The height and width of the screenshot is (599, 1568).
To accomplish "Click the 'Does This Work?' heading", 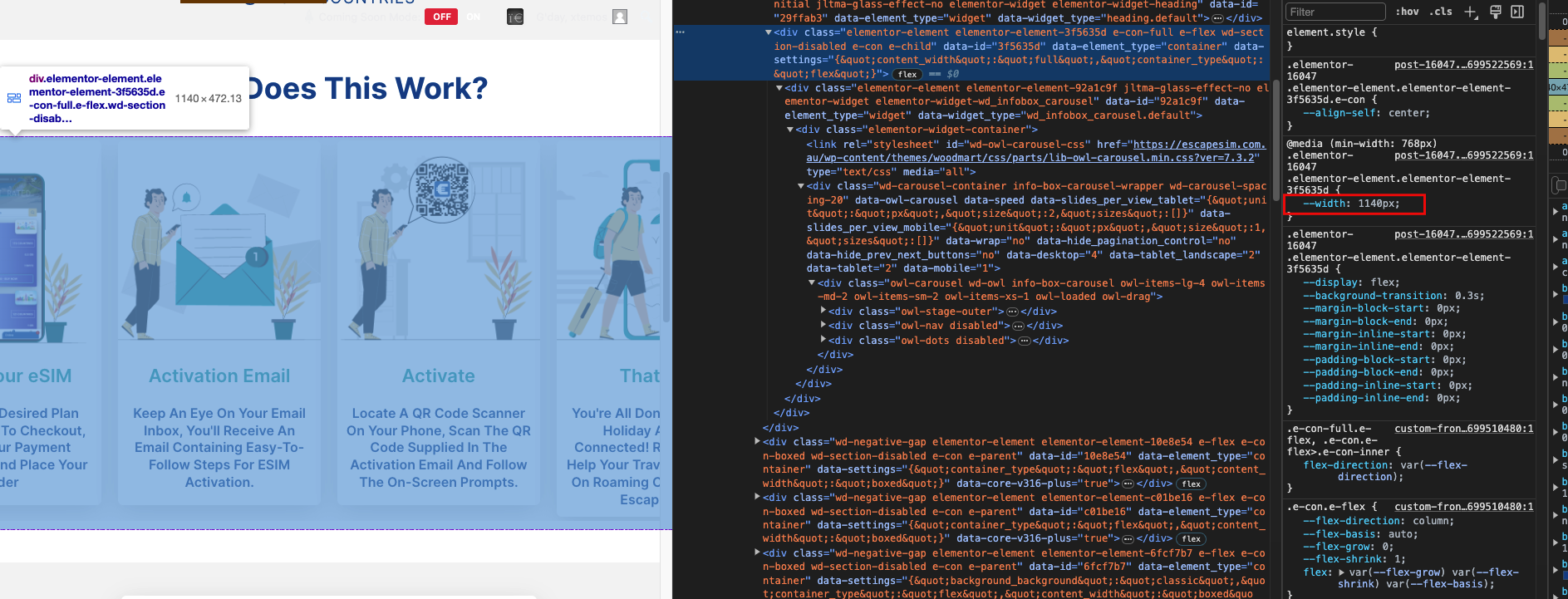I will (x=367, y=88).
